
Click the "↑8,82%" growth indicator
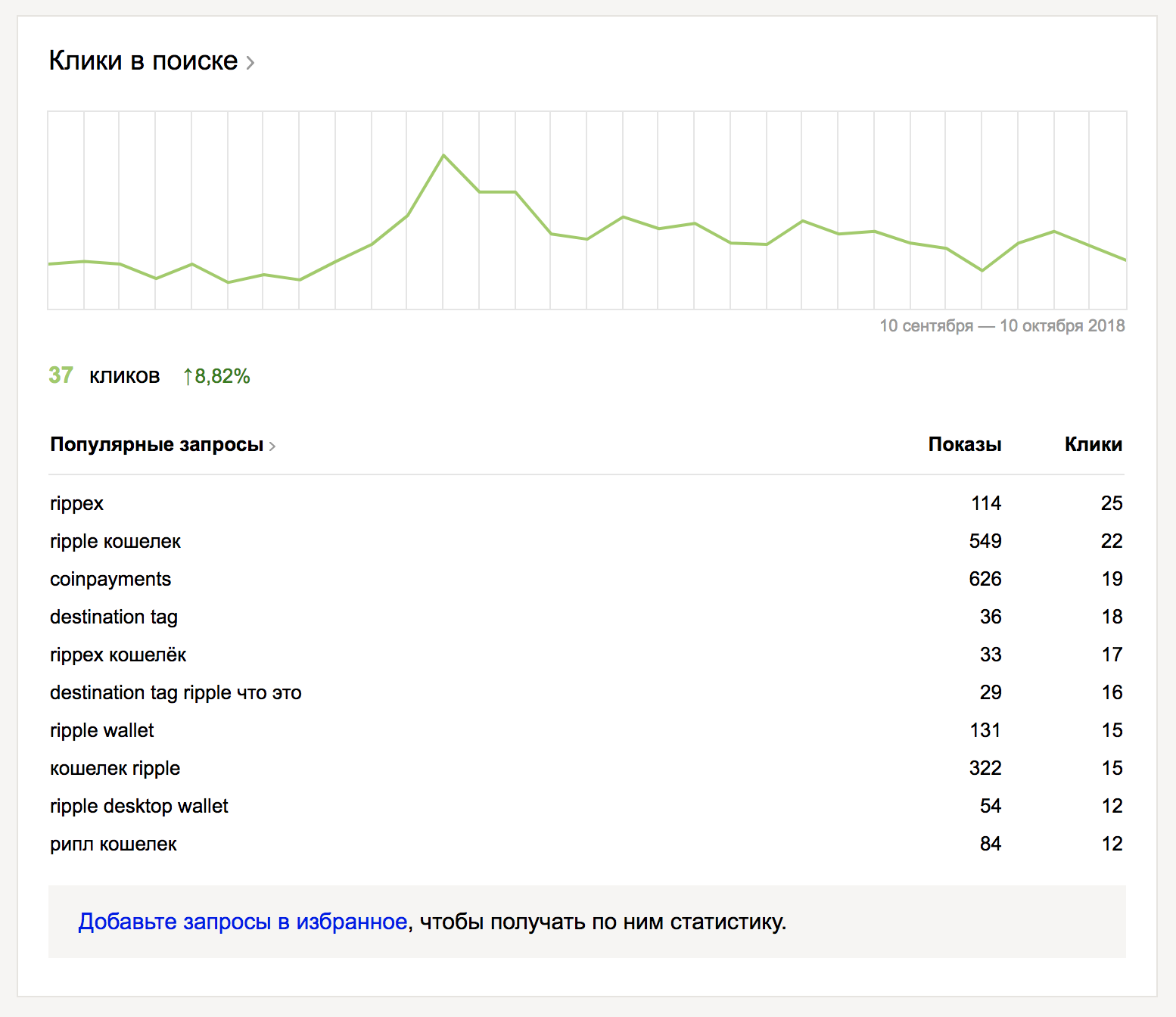pos(216,376)
